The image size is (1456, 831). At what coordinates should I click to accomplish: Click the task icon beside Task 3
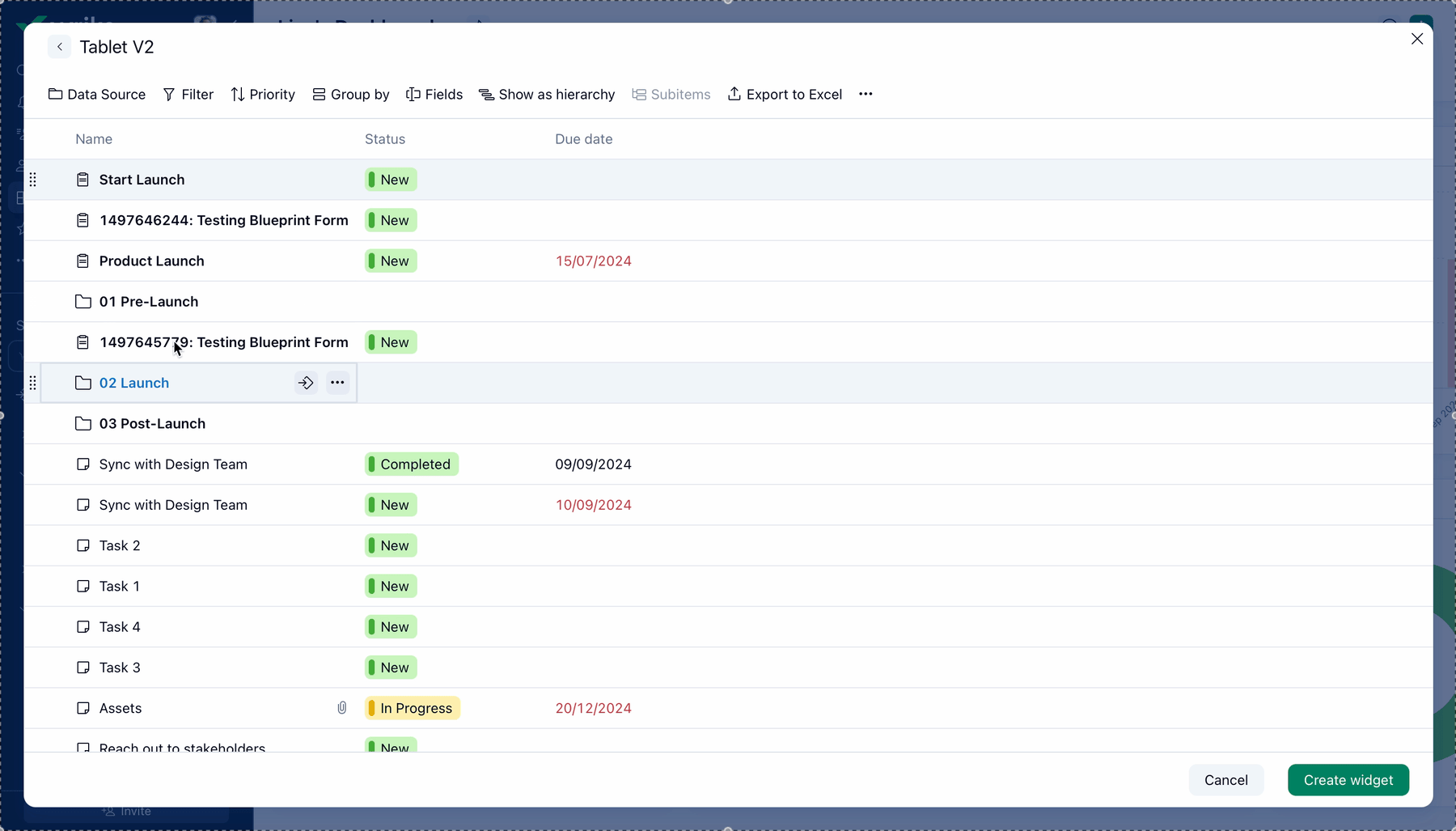coord(83,668)
